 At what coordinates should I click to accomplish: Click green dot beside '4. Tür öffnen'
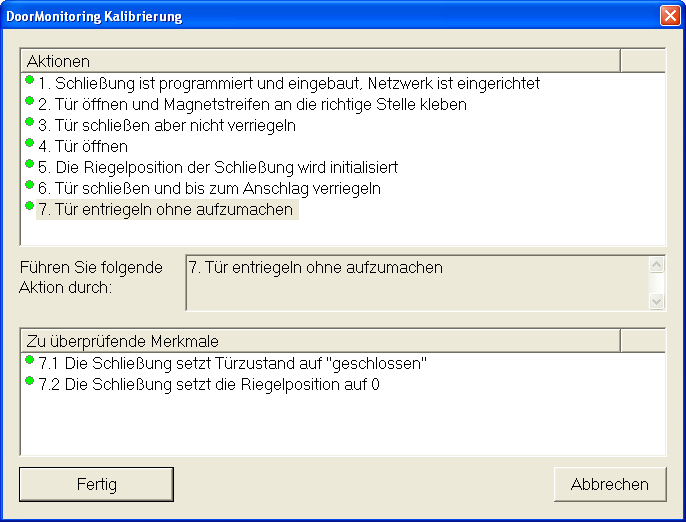(29, 142)
